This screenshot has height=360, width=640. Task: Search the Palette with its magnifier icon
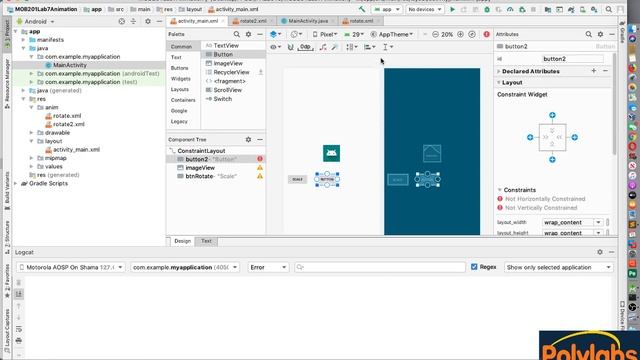point(237,34)
